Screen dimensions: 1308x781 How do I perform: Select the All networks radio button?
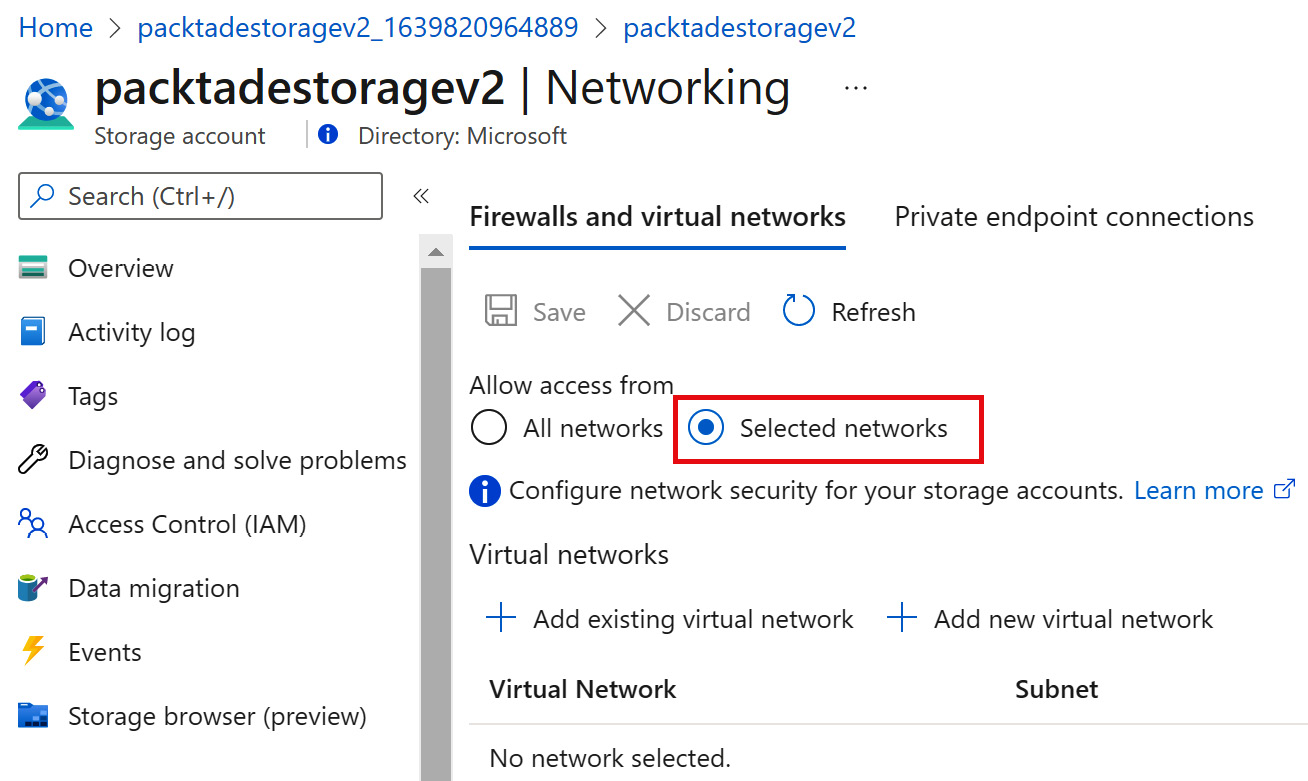pyautogui.click(x=489, y=428)
